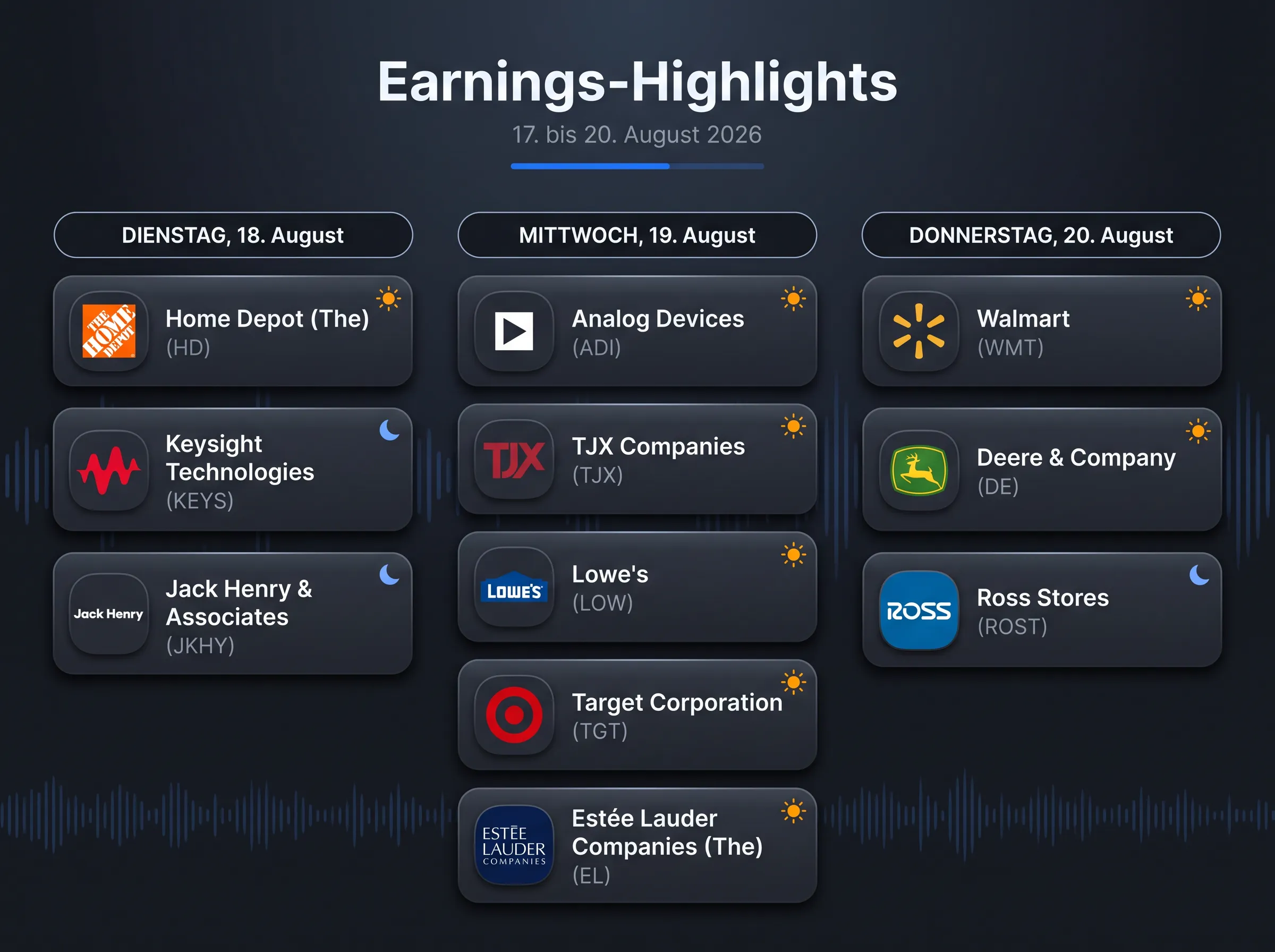Click the sun icon on Walmart card
Image resolution: width=1275 pixels, height=952 pixels.
click(x=1198, y=299)
